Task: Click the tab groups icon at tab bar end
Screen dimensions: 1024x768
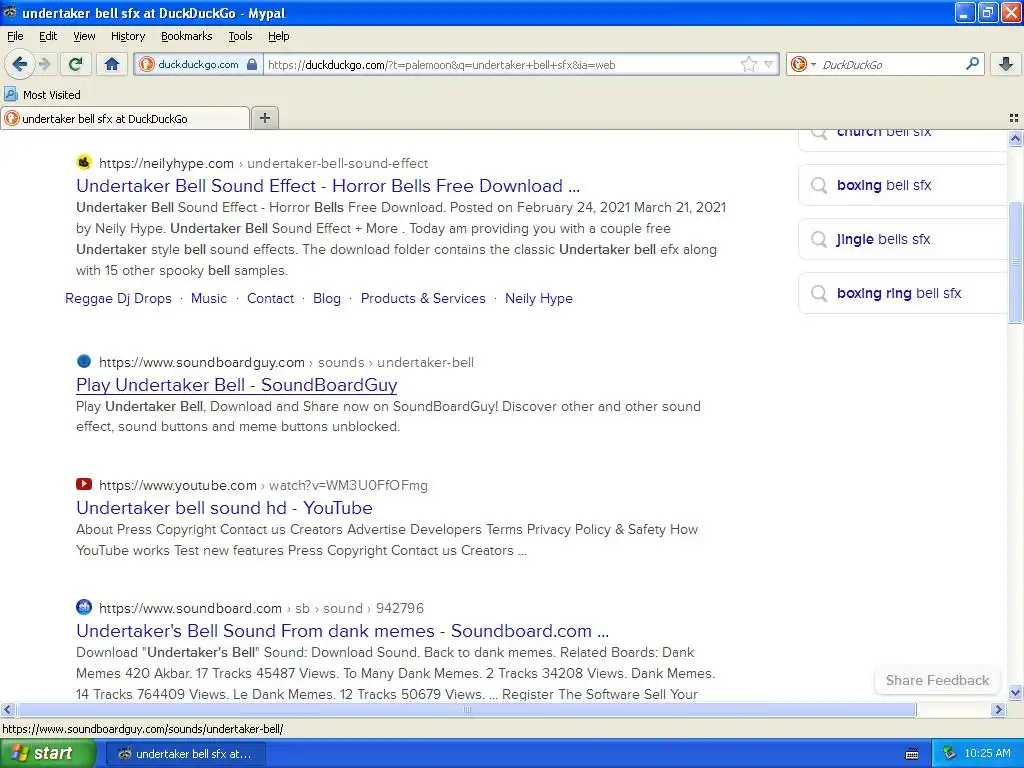Action: click(1014, 118)
